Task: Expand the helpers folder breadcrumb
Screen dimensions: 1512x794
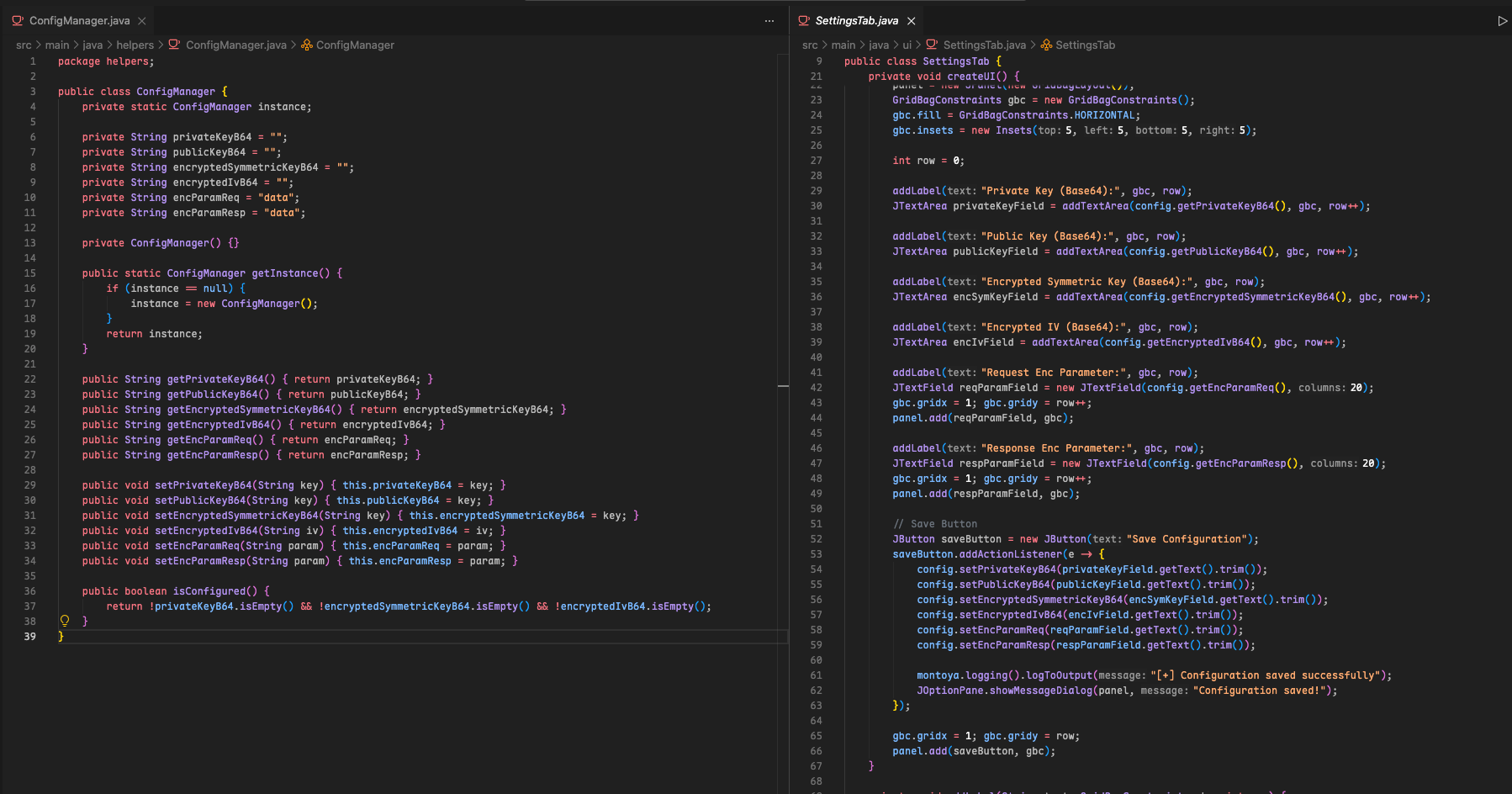Action: pos(135,45)
